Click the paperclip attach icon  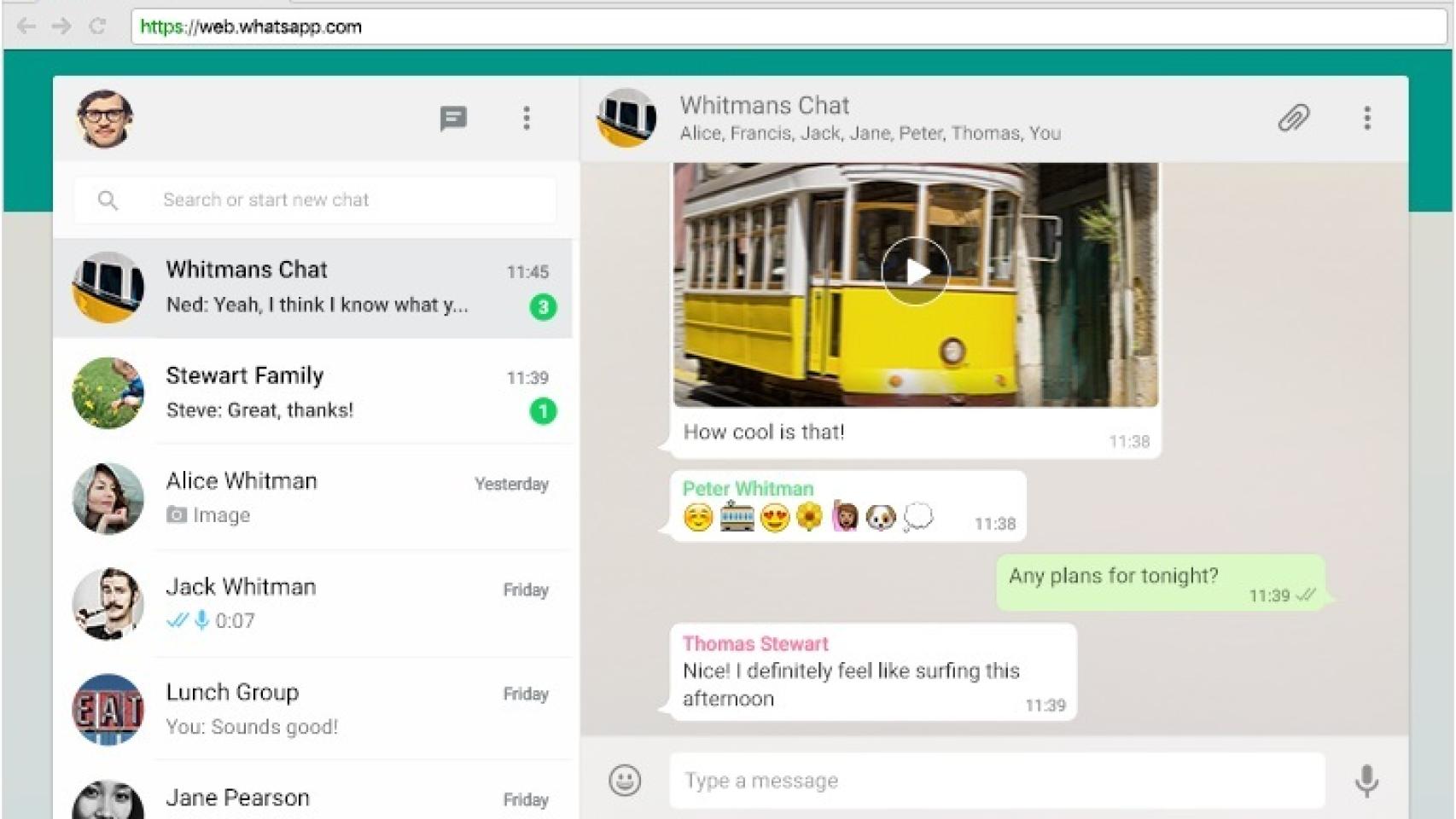tap(1293, 119)
